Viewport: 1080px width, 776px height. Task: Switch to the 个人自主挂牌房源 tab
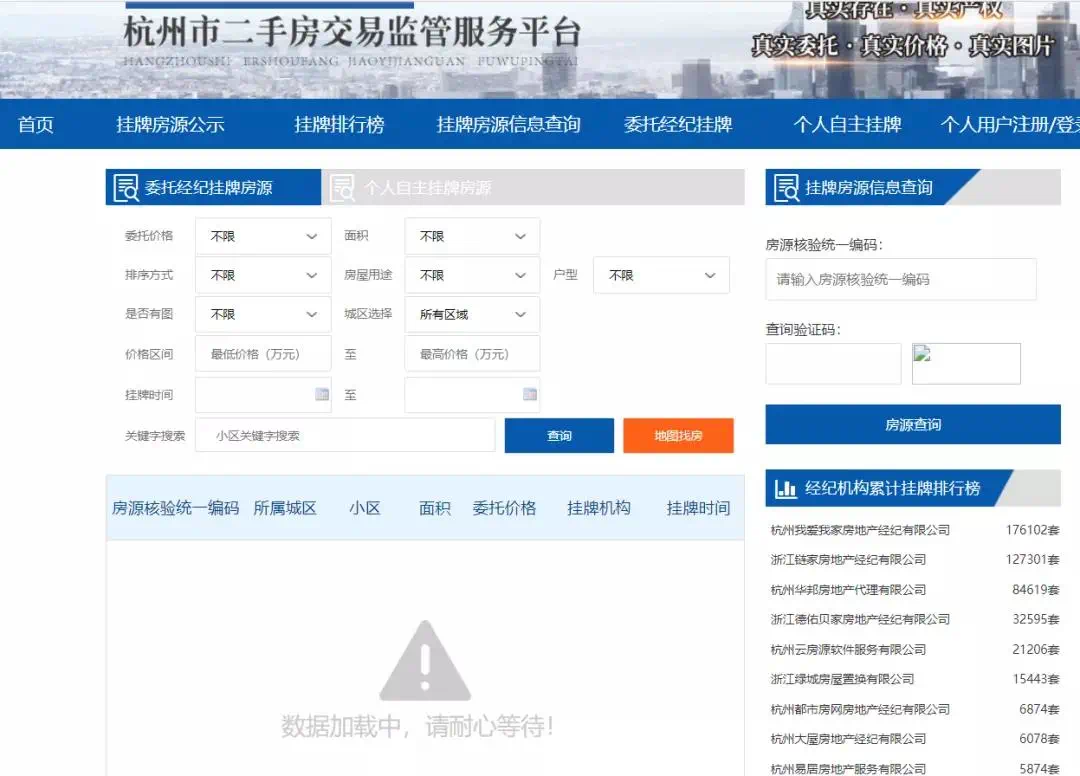click(x=428, y=188)
